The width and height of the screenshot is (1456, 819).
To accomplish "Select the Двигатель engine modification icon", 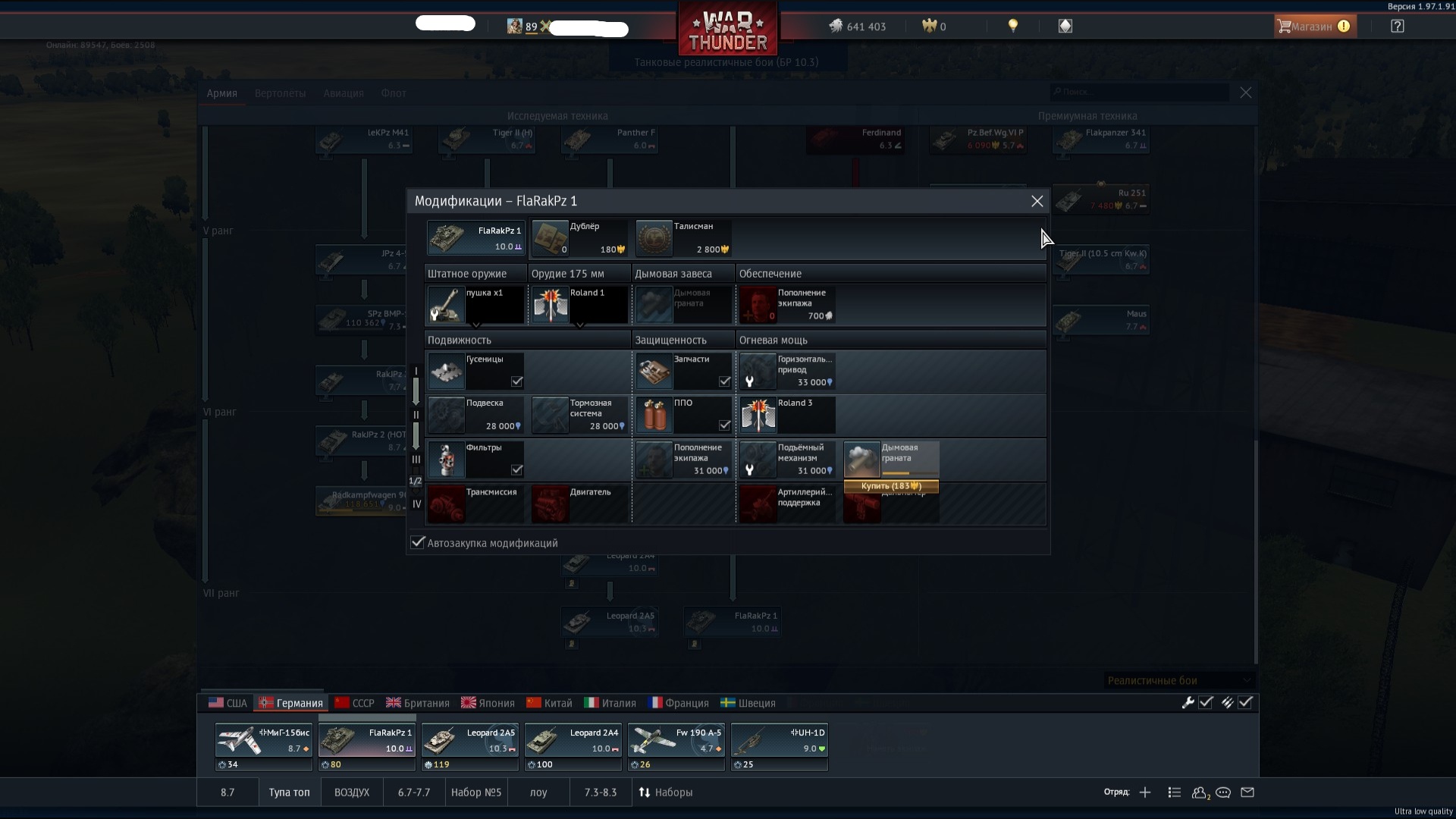I will (x=551, y=504).
